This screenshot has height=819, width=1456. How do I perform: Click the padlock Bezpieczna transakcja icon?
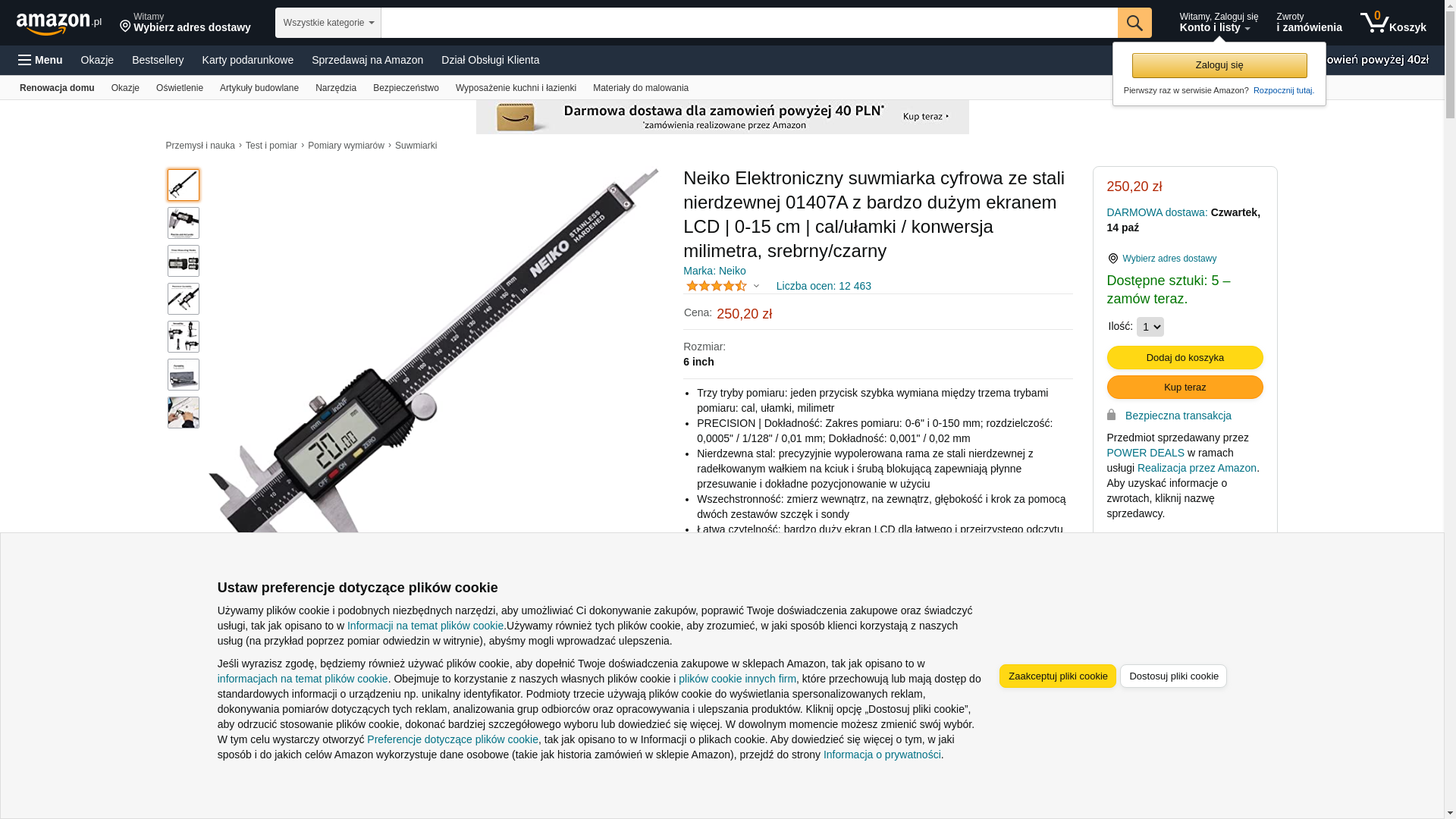coord(1111,415)
